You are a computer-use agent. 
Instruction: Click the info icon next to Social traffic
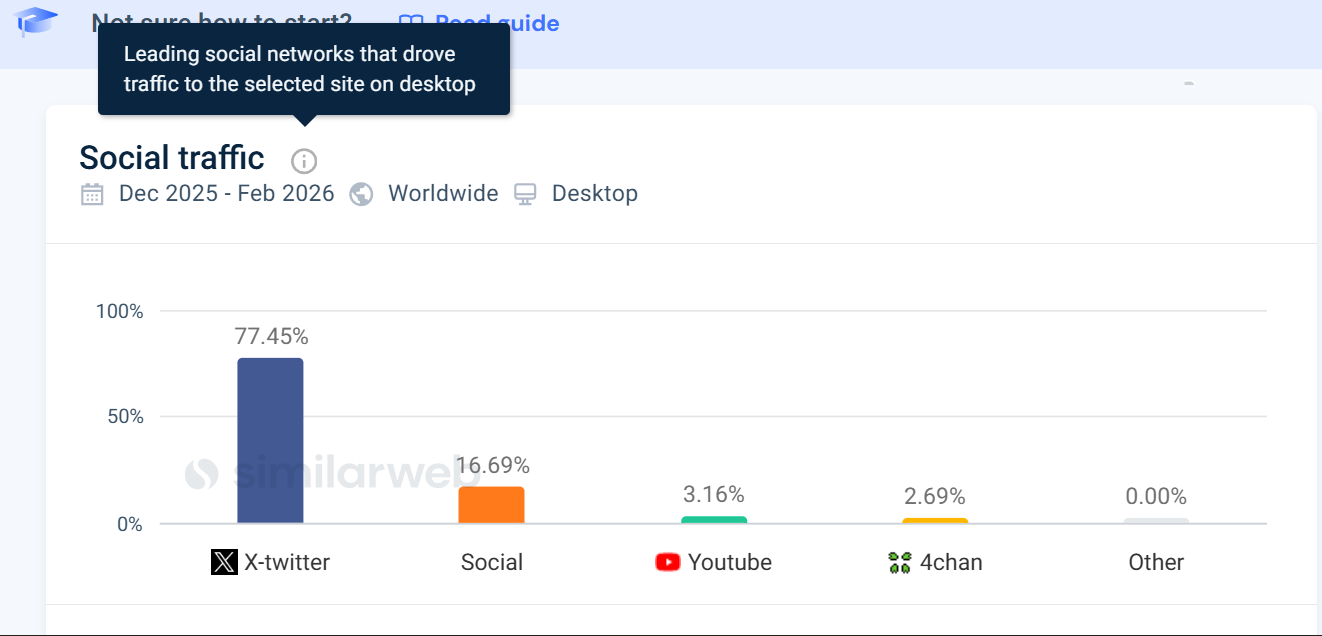click(304, 161)
